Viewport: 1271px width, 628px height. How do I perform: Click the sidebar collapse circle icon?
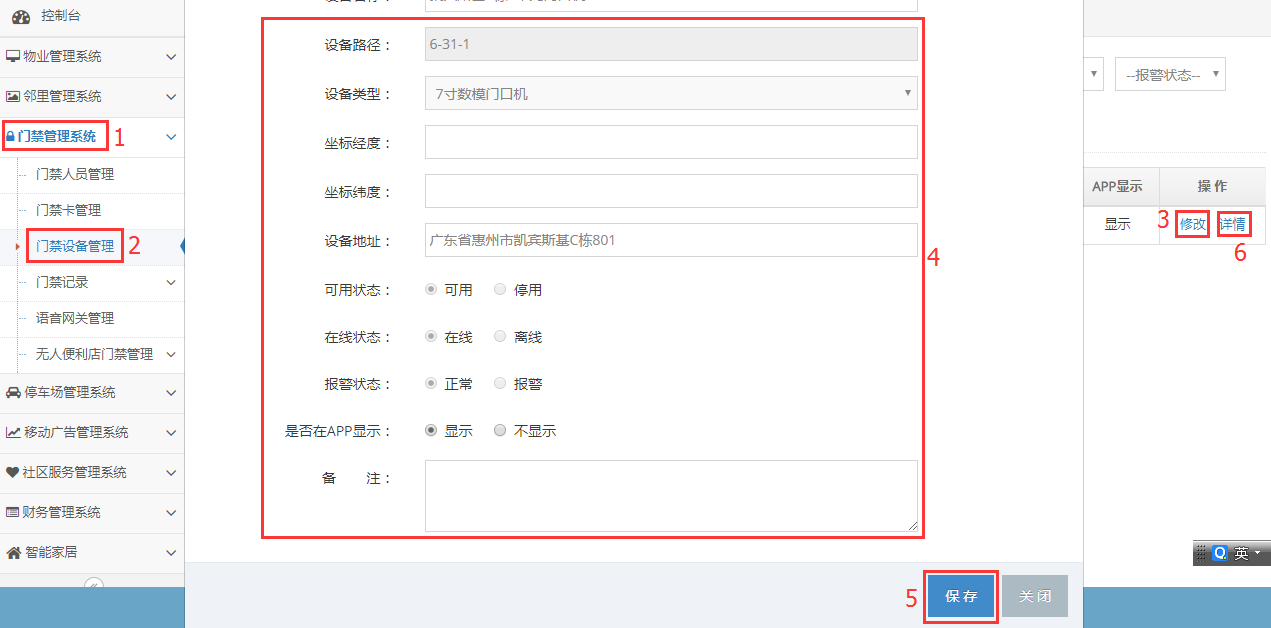click(93, 585)
